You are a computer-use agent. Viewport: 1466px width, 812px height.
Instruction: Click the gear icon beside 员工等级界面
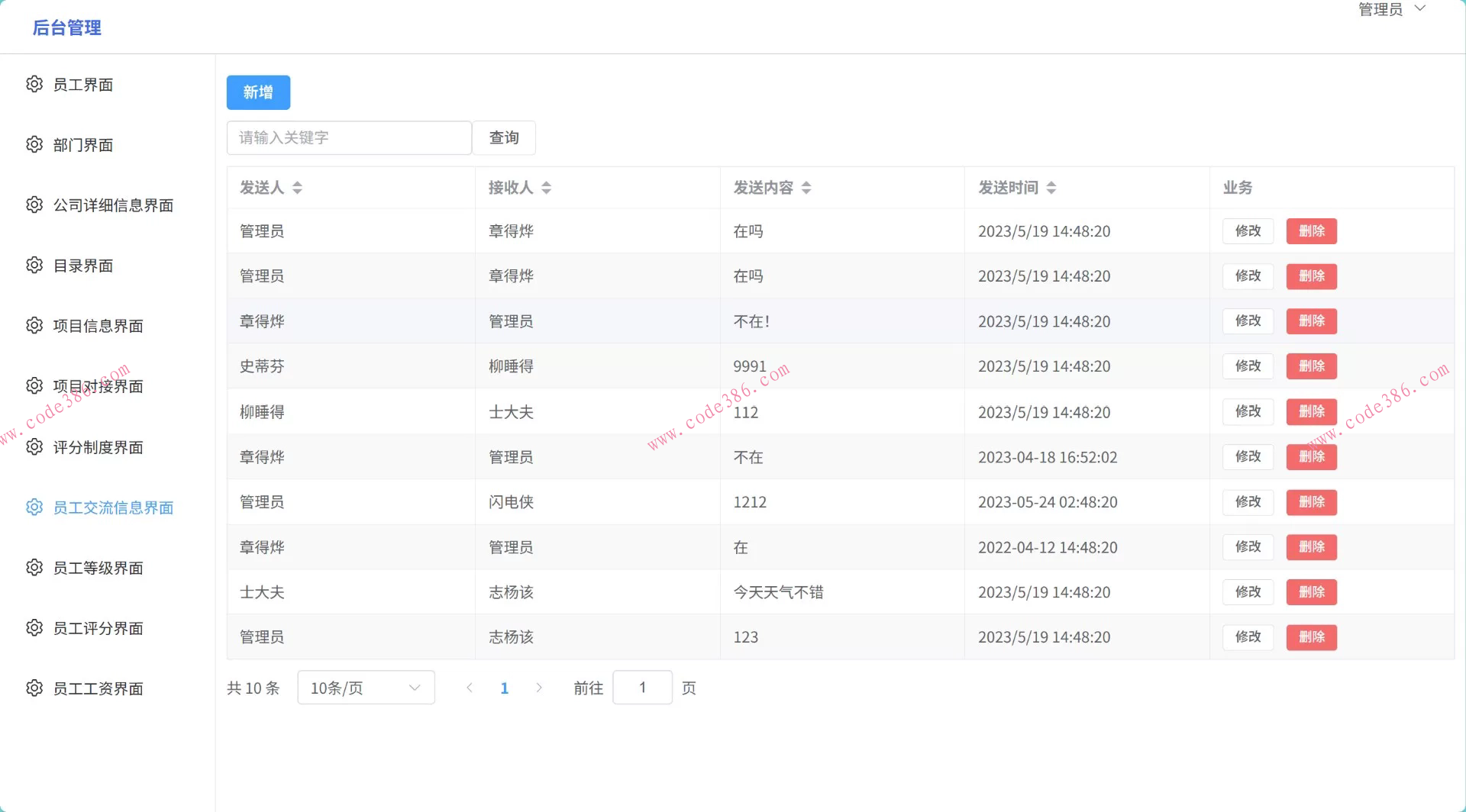(x=34, y=567)
